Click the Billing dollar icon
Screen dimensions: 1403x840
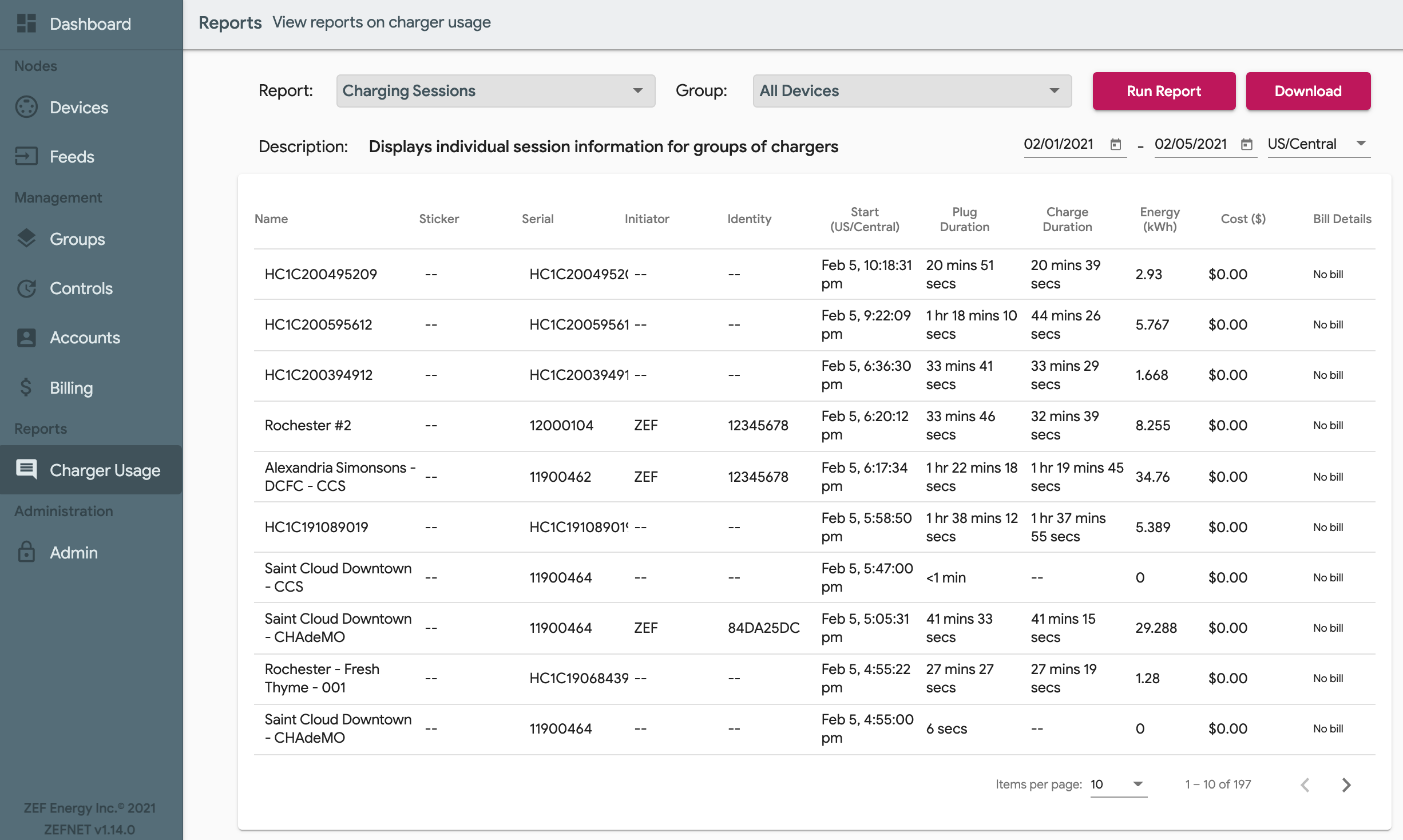pos(26,387)
